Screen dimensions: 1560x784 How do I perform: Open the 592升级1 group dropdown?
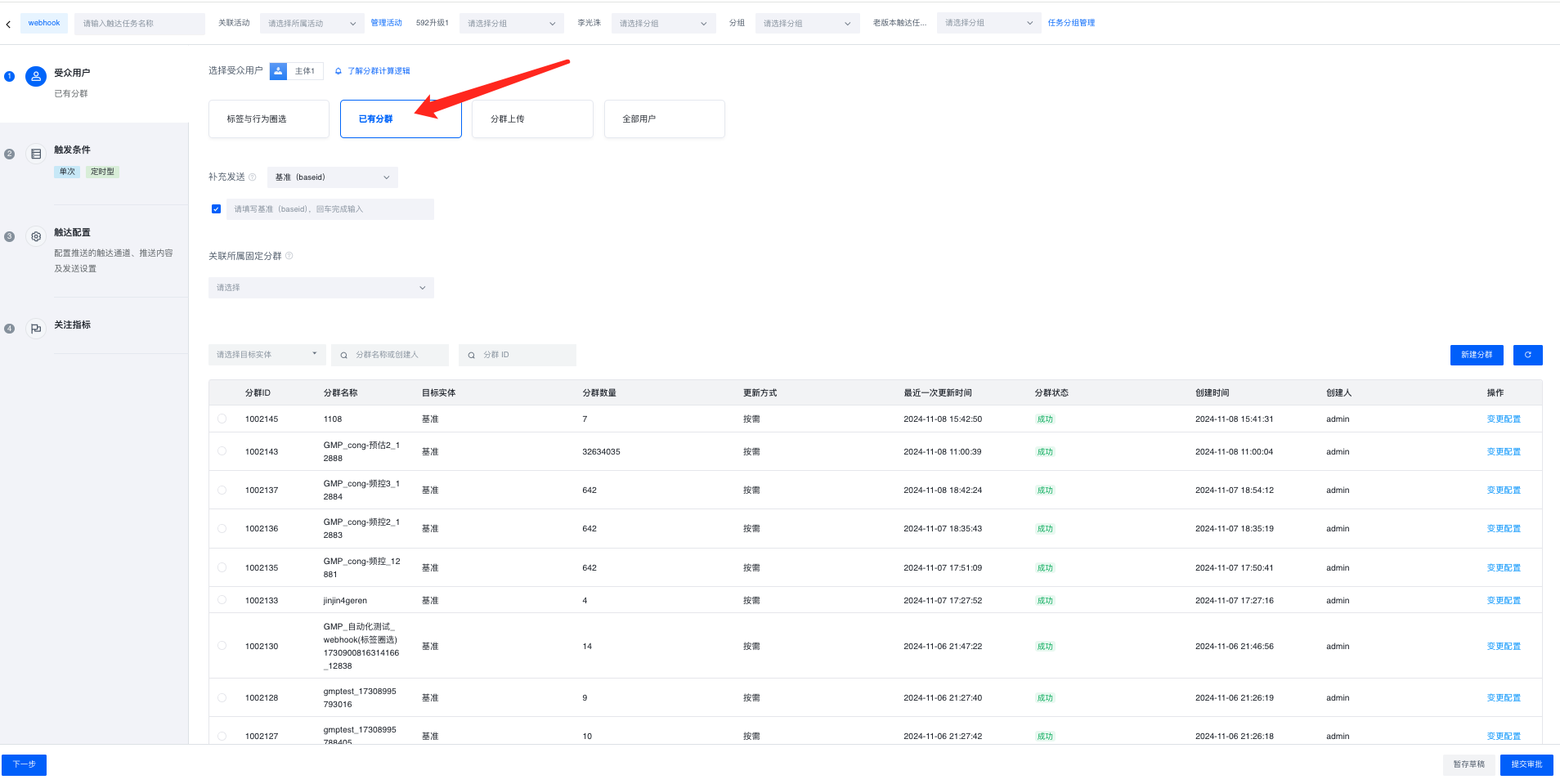[x=512, y=24]
